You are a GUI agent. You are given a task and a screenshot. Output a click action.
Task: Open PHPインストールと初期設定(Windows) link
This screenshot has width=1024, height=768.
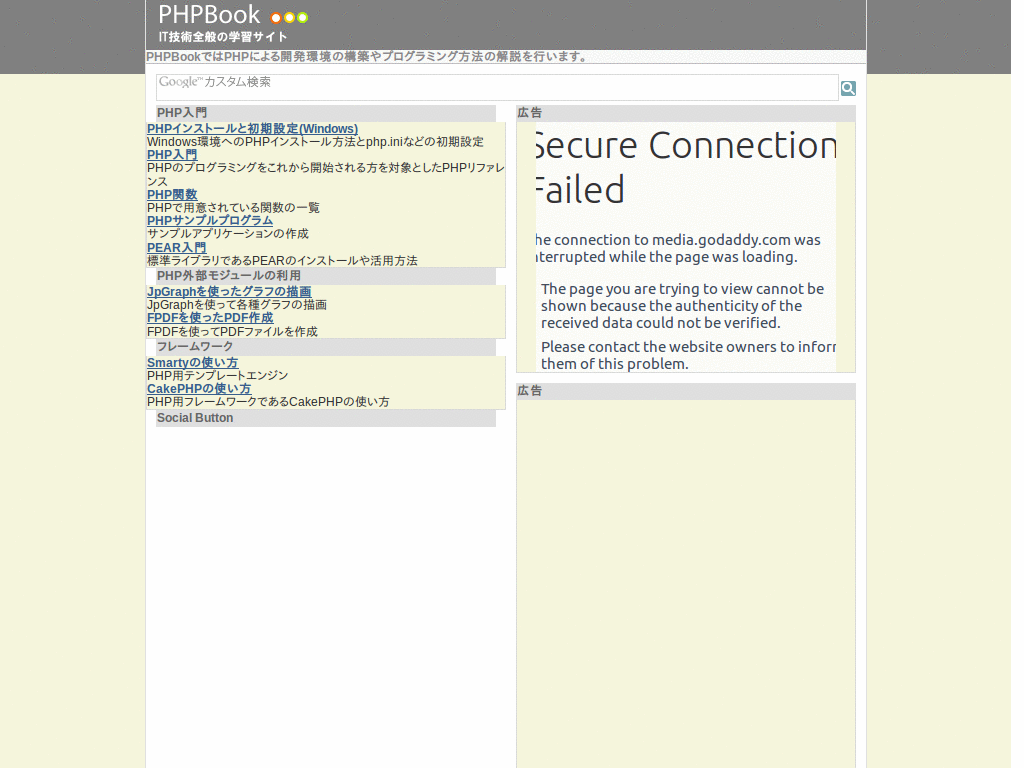252,129
